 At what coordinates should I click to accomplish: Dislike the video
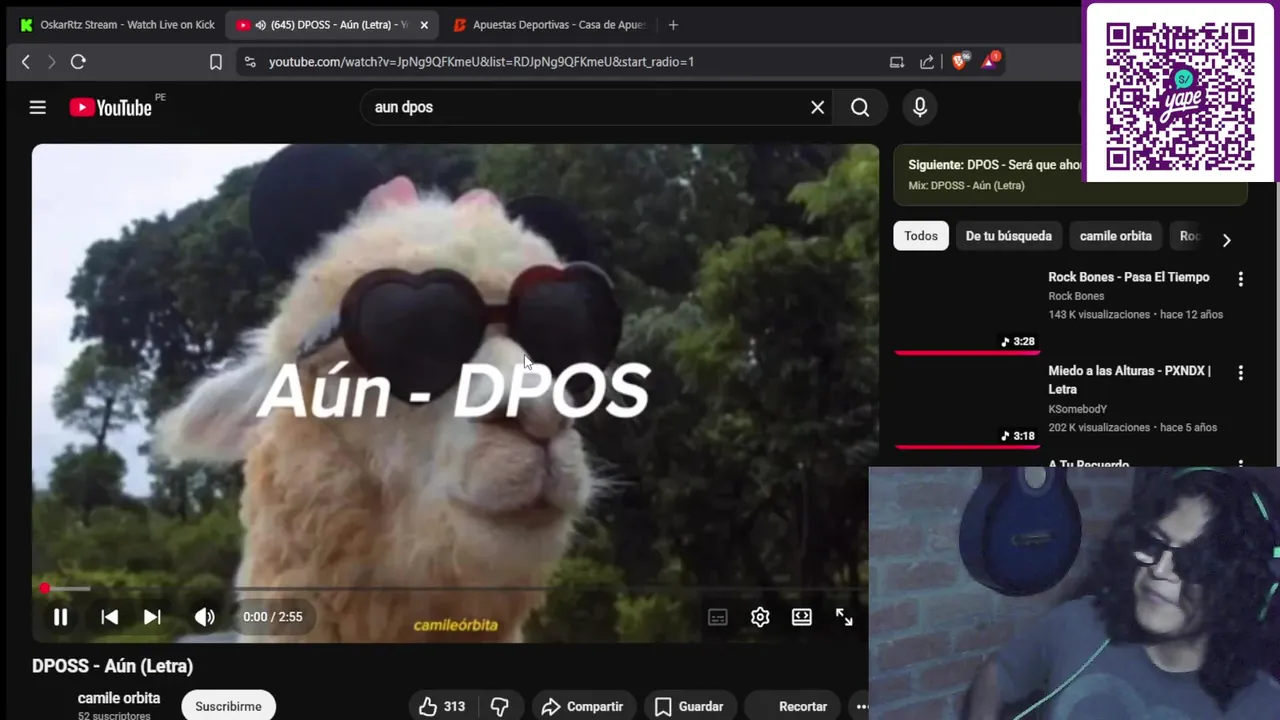(x=500, y=706)
